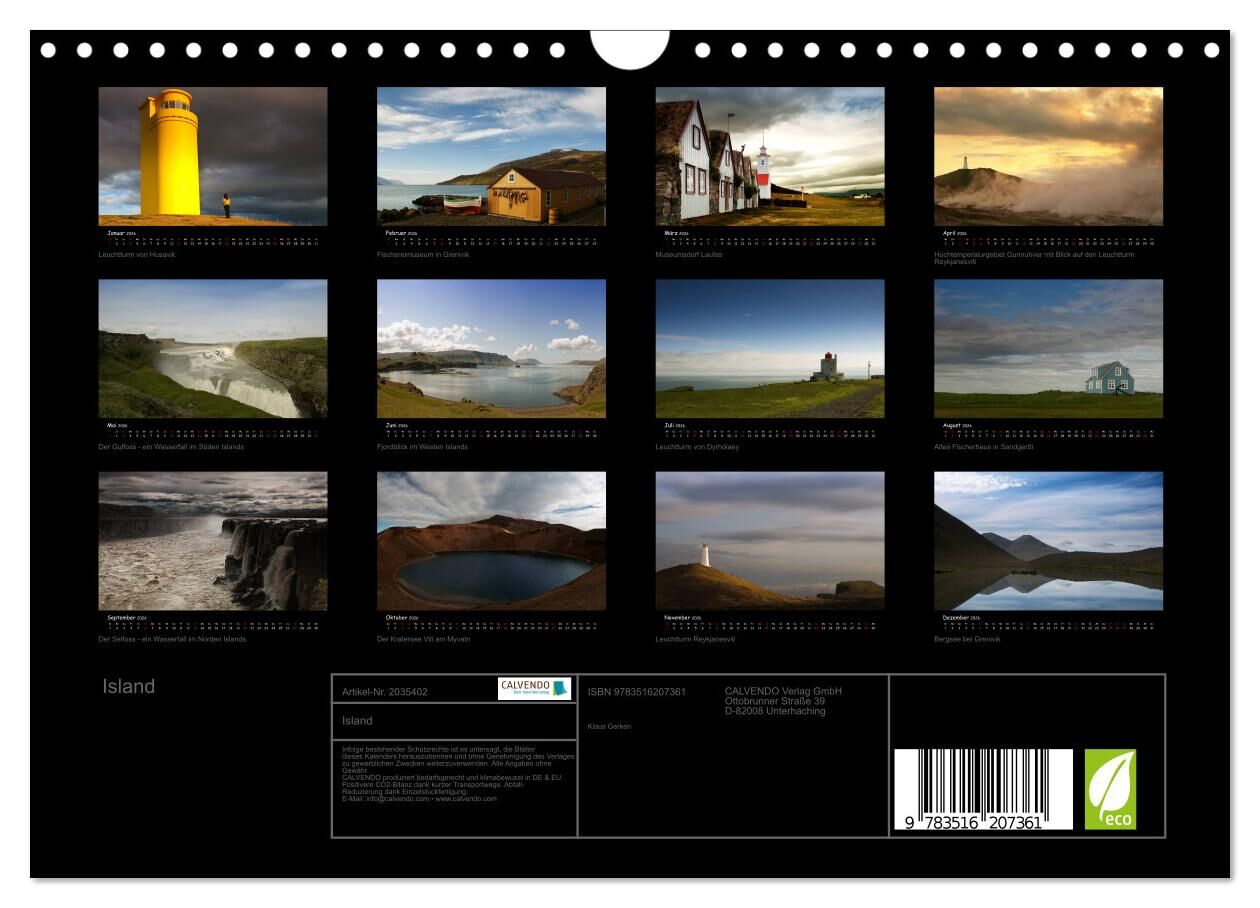
Task: Open the Selfoss waterfall photo
Action: point(213,541)
